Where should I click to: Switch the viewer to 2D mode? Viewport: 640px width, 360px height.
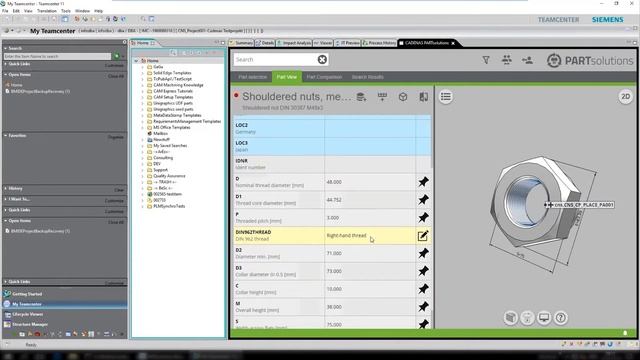625,97
